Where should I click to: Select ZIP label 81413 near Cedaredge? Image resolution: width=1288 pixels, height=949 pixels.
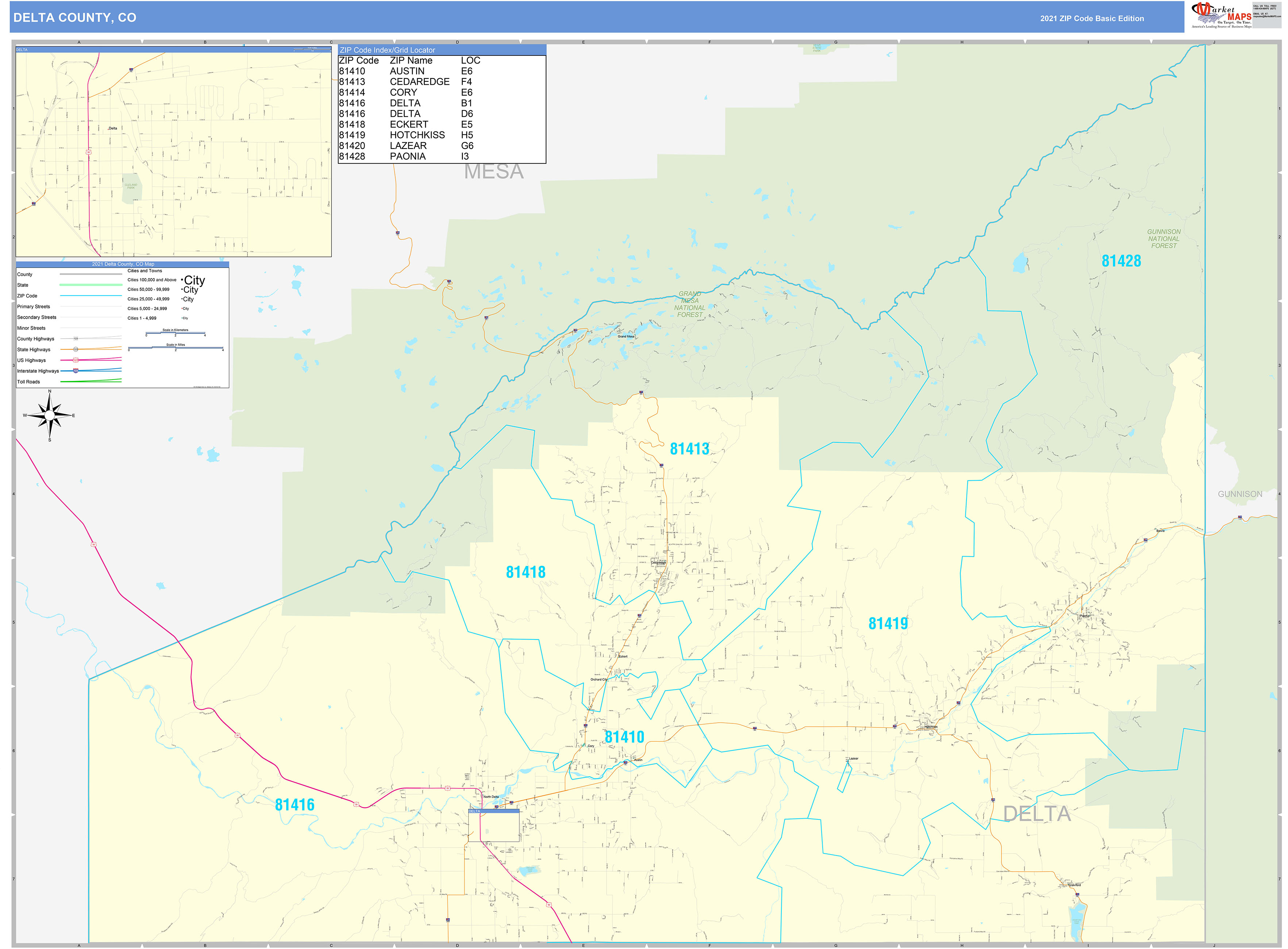(x=689, y=449)
